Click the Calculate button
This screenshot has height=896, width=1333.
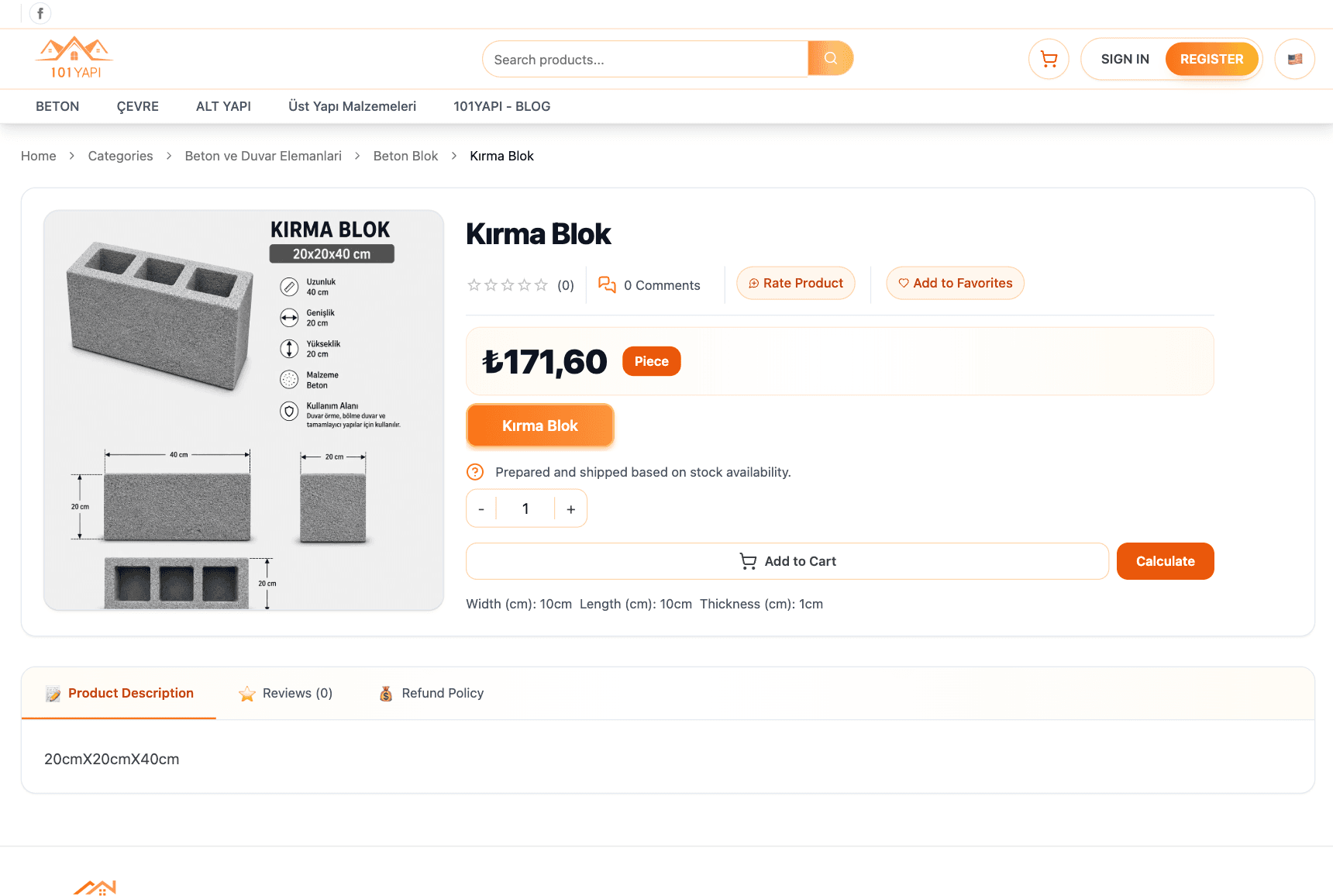click(1166, 561)
